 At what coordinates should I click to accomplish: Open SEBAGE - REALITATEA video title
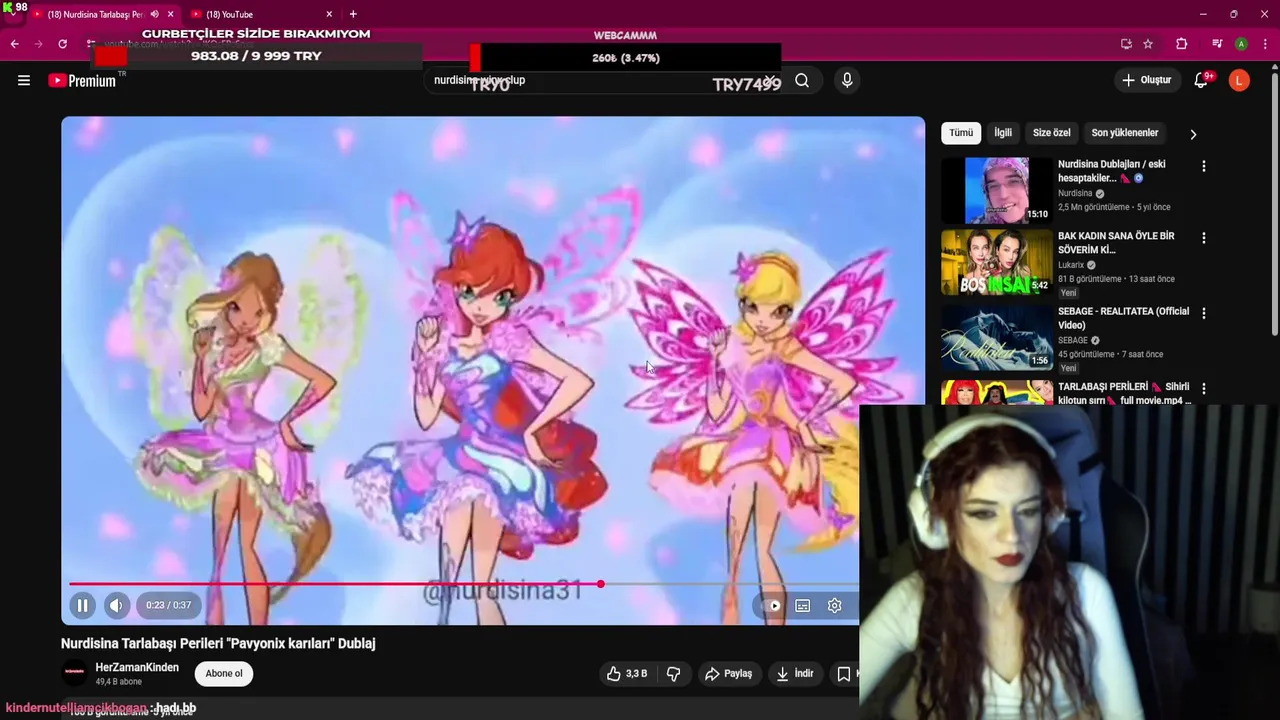[1123, 318]
